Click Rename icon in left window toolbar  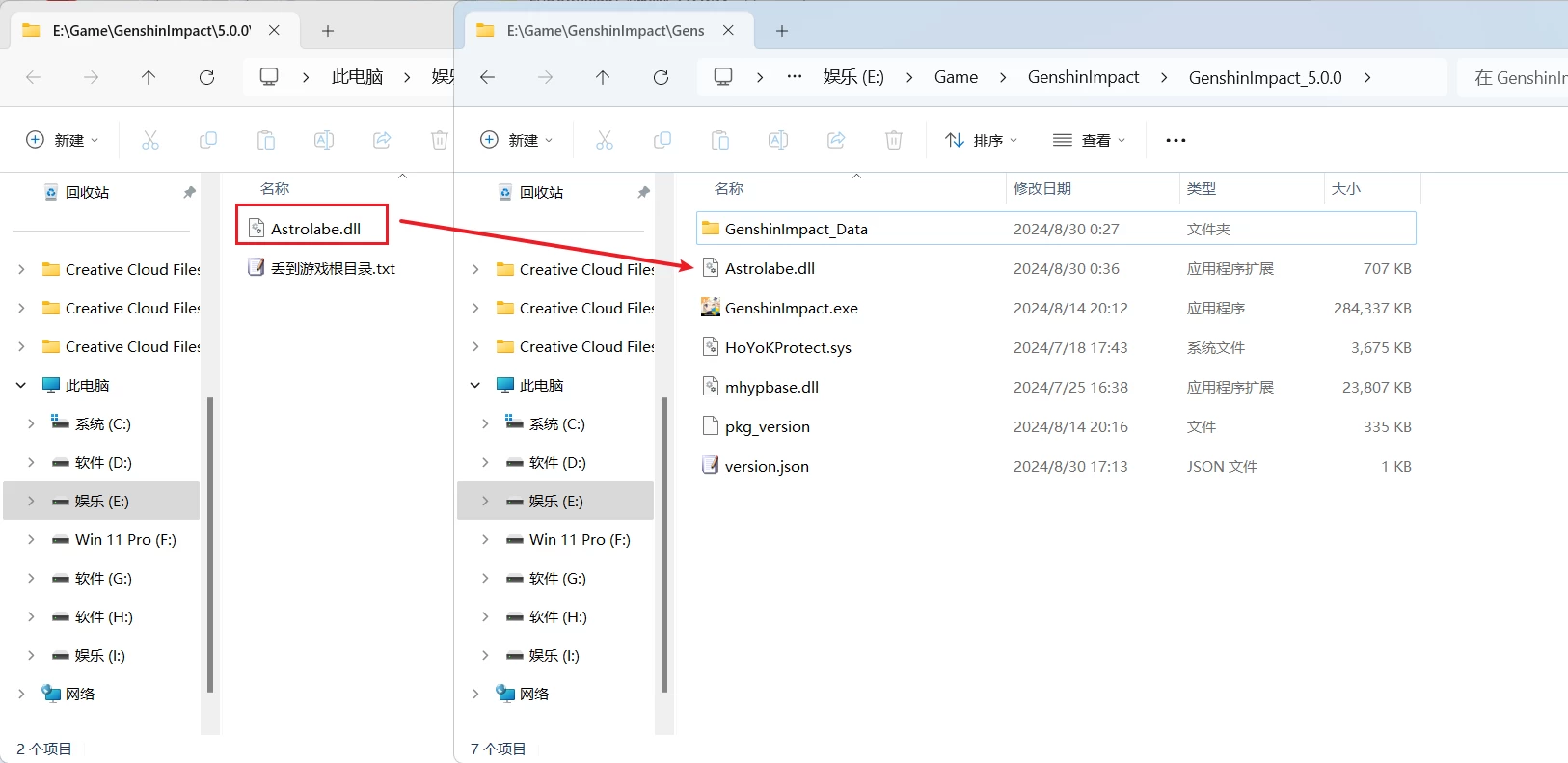coord(324,140)
